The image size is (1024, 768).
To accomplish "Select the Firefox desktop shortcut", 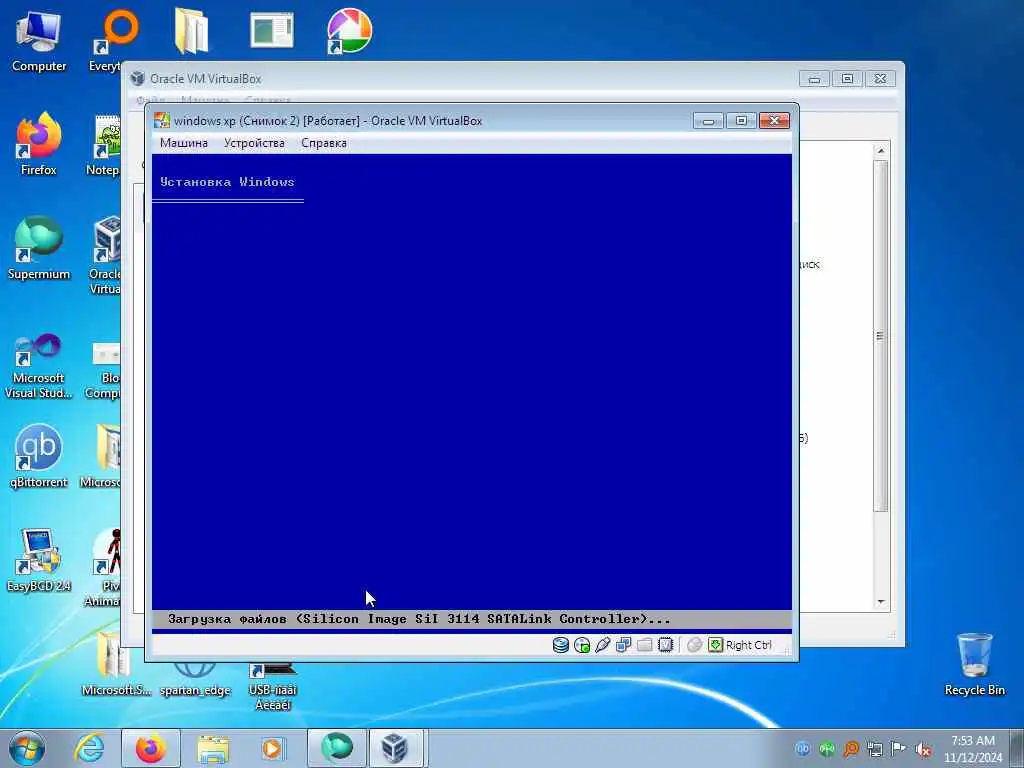I will click(39, 144).
